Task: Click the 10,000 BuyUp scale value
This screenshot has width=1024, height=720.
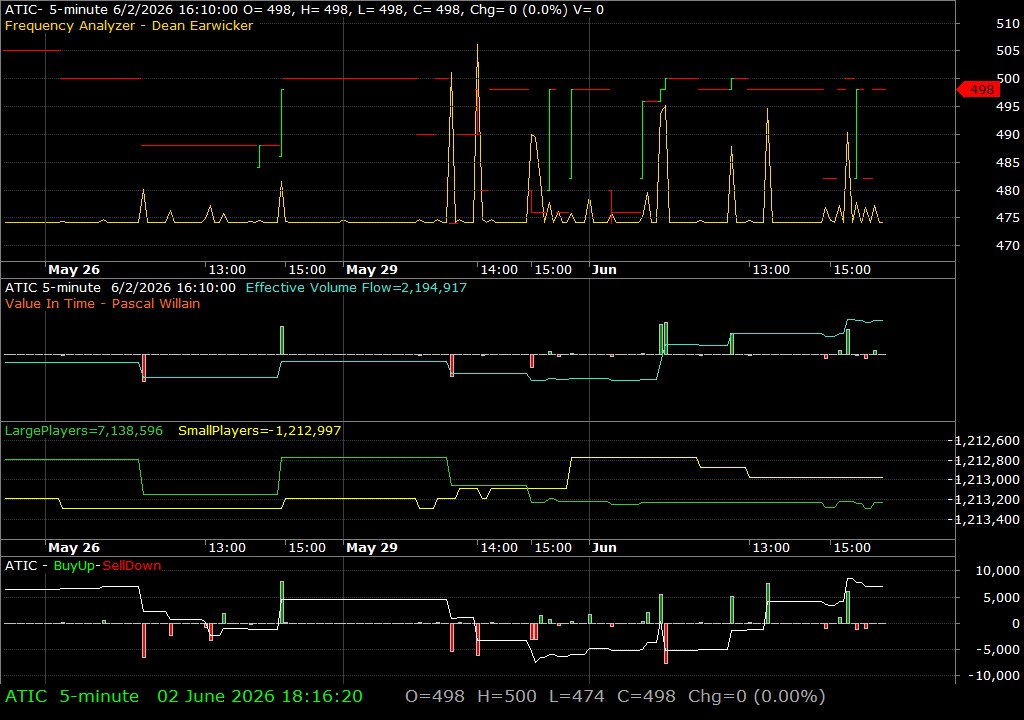Action: point(997,571)
